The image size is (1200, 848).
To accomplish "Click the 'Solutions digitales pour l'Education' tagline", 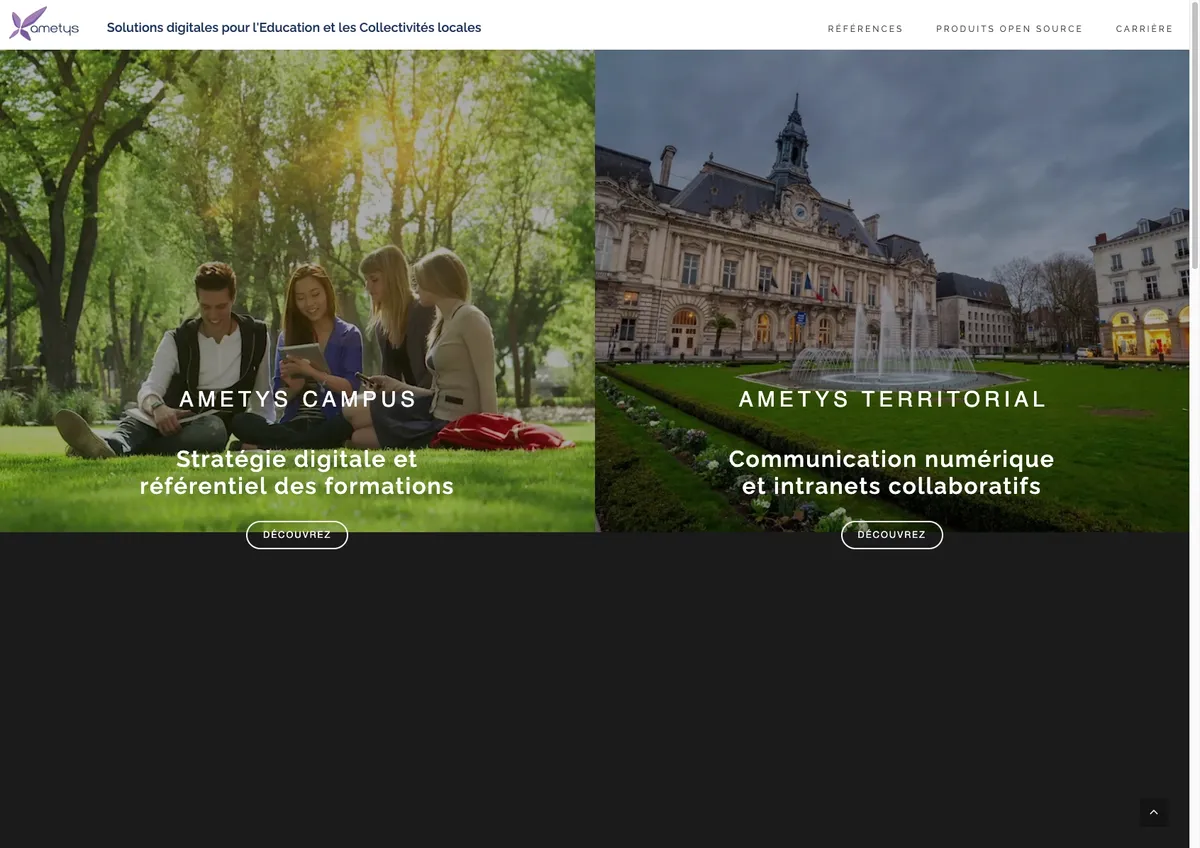I will pos(294,27).
